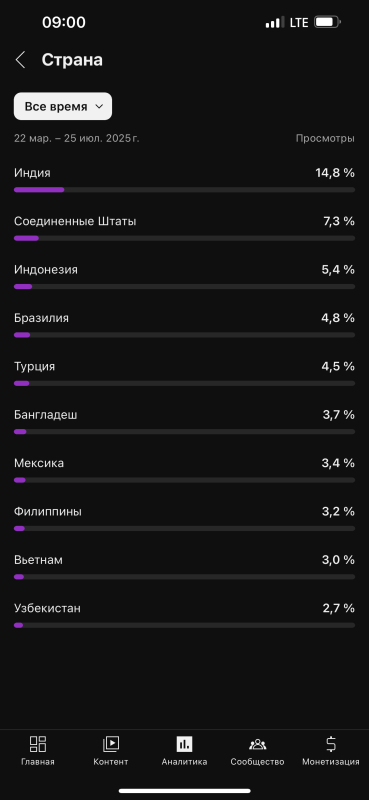The height and width of the screenshot is (800, 369).
Task: Tap the Узбекистан country entry
Action: pyautogui.click(x=184, y=616)
